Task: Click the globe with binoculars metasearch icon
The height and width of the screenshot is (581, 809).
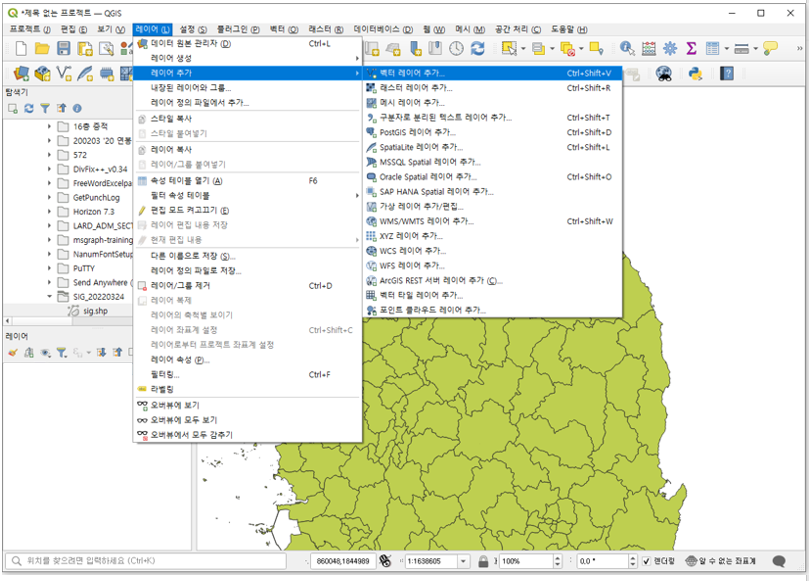Action: (664, 74)
